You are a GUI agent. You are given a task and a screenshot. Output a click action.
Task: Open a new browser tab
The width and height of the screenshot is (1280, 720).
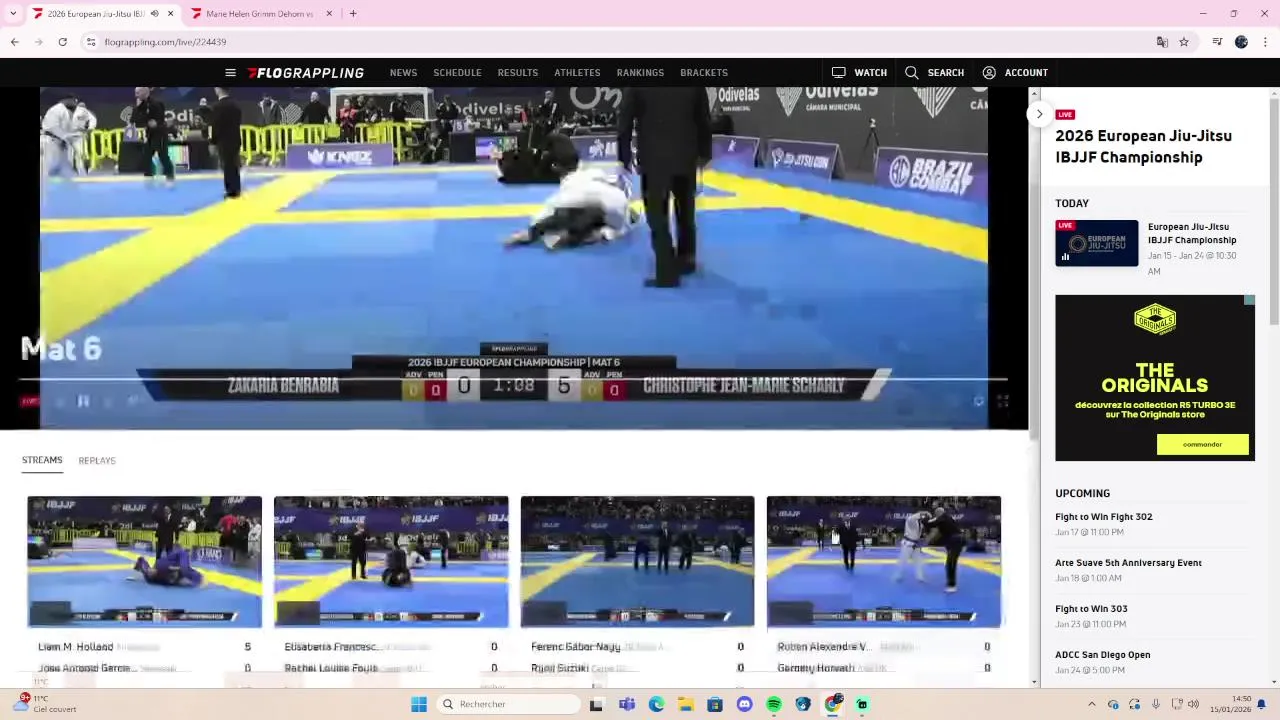click(353, 14)
